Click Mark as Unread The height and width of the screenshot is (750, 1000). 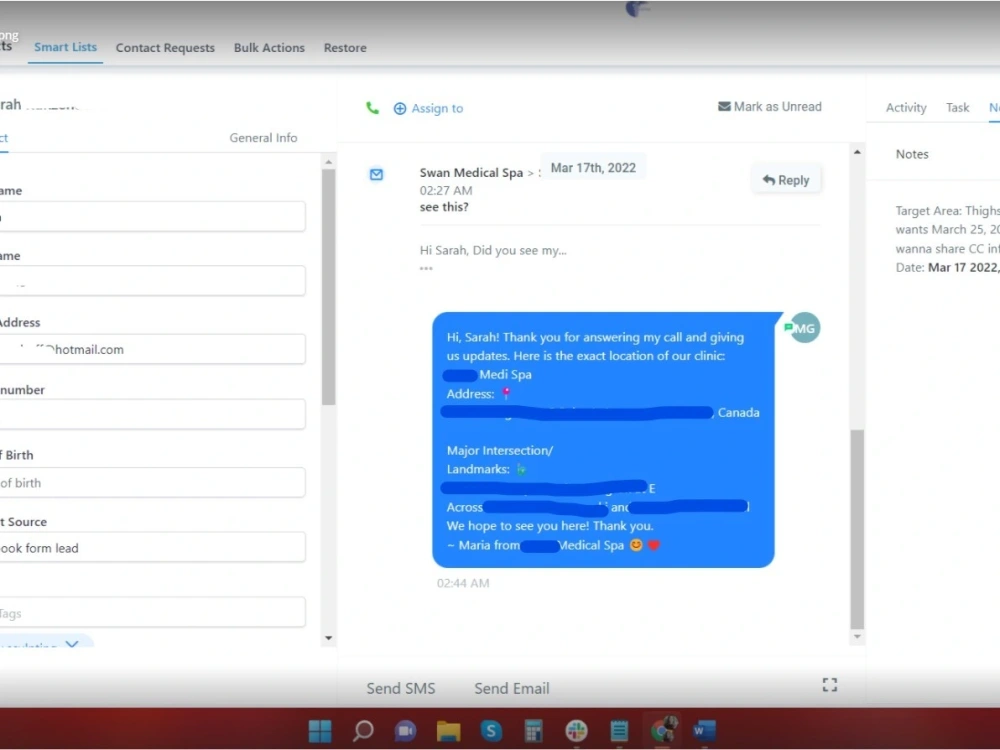(777, 107)
